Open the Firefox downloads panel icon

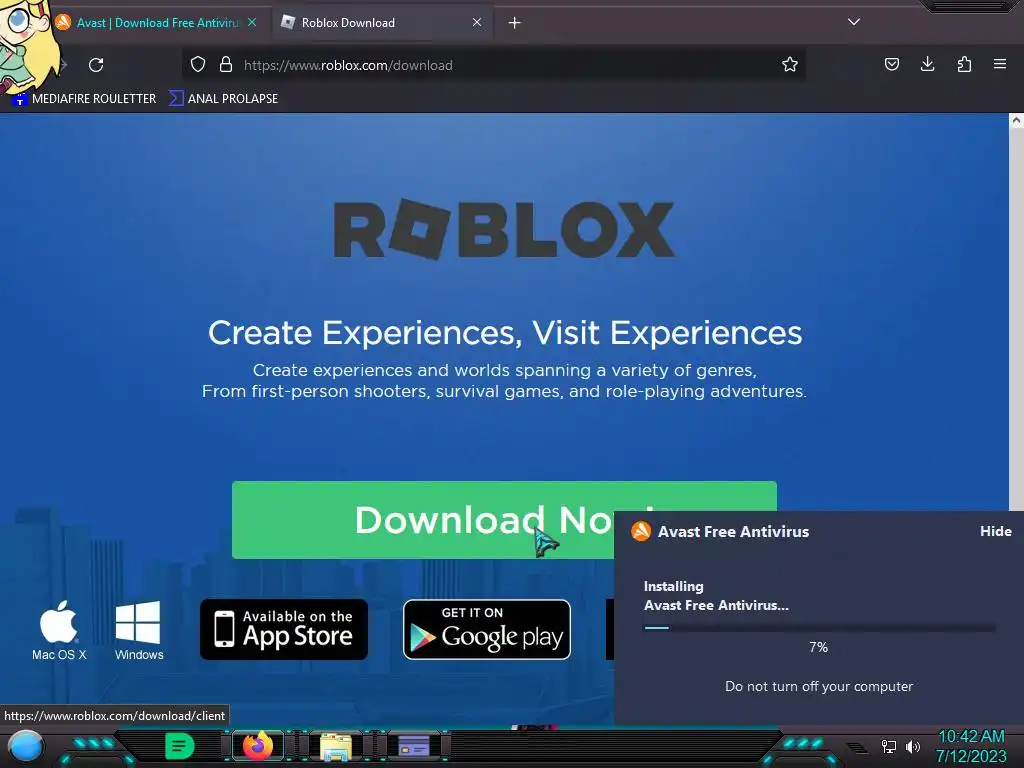[x=927, y=64]
